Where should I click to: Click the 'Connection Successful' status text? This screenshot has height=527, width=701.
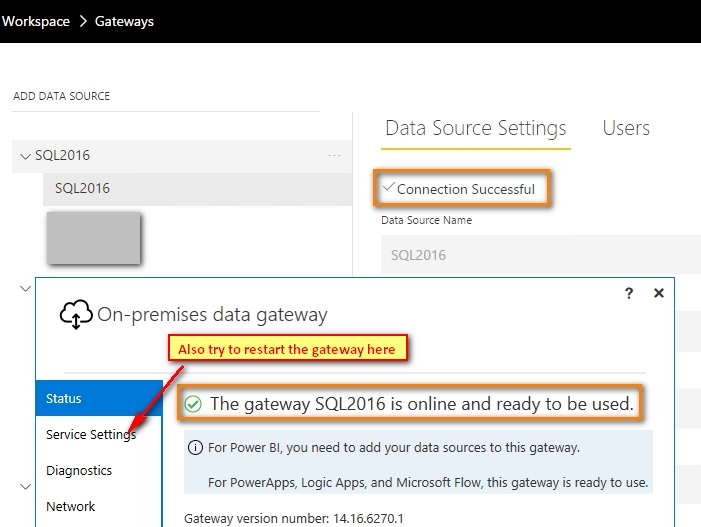[466, 190]
